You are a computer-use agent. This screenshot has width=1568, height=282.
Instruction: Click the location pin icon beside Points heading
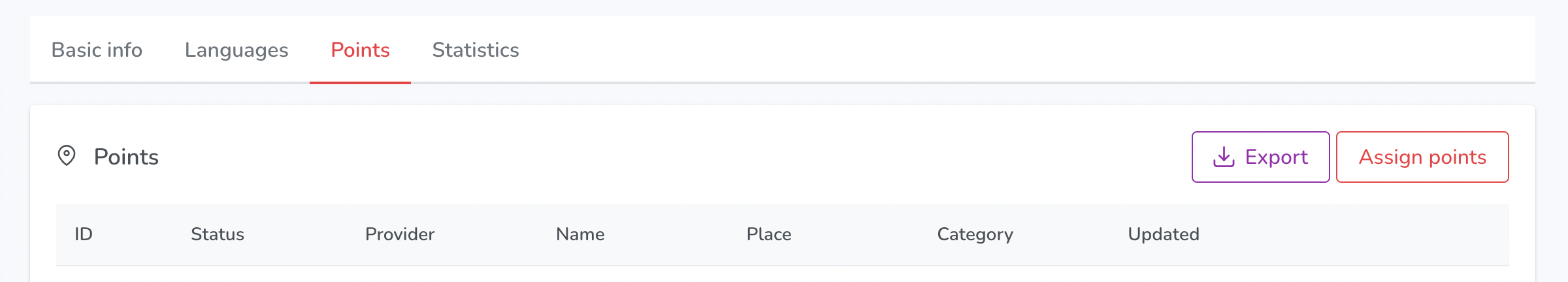67,156
